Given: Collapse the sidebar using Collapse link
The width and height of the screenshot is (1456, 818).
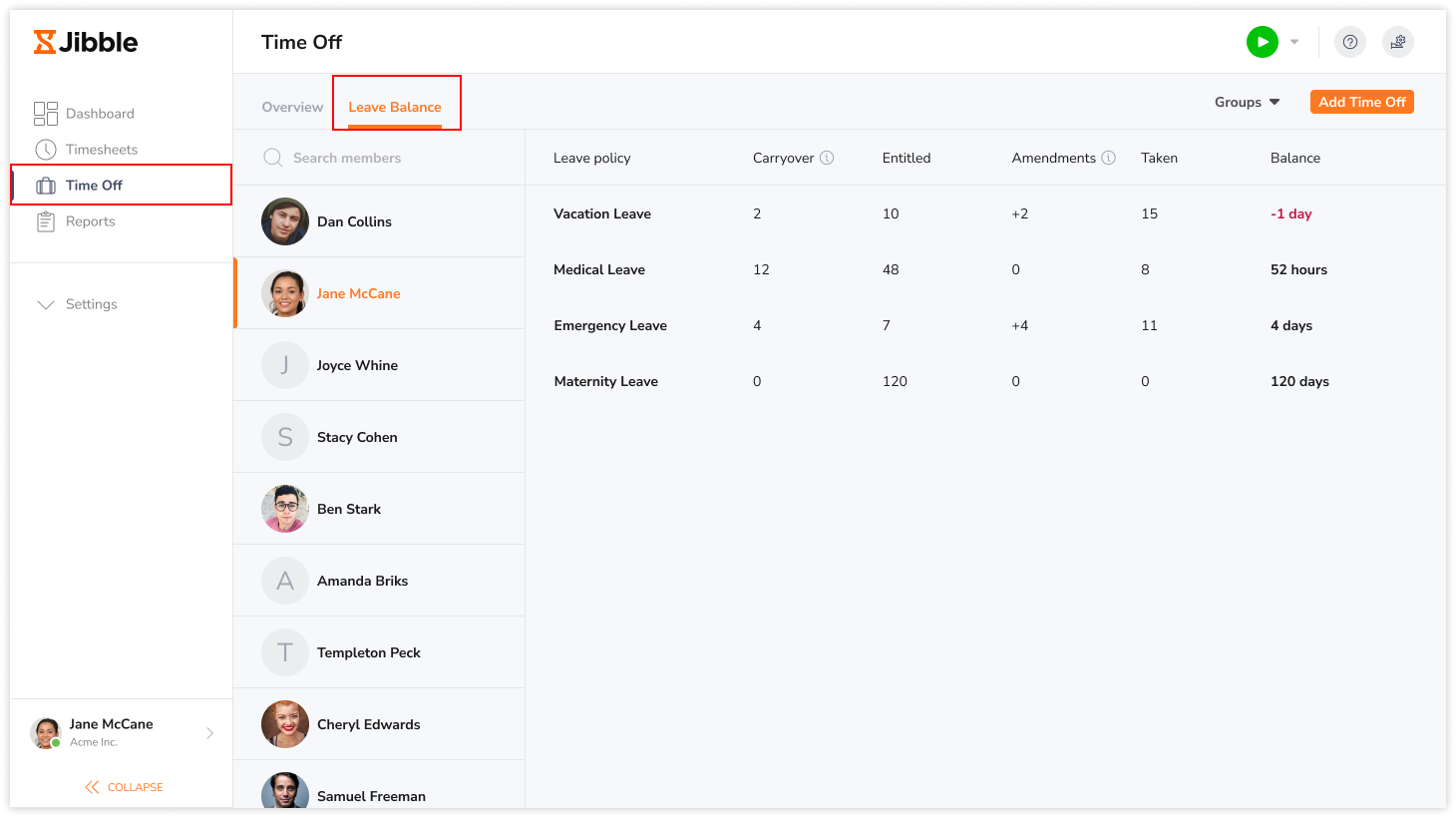Looking at the screenshot, I should click(123, 786).
